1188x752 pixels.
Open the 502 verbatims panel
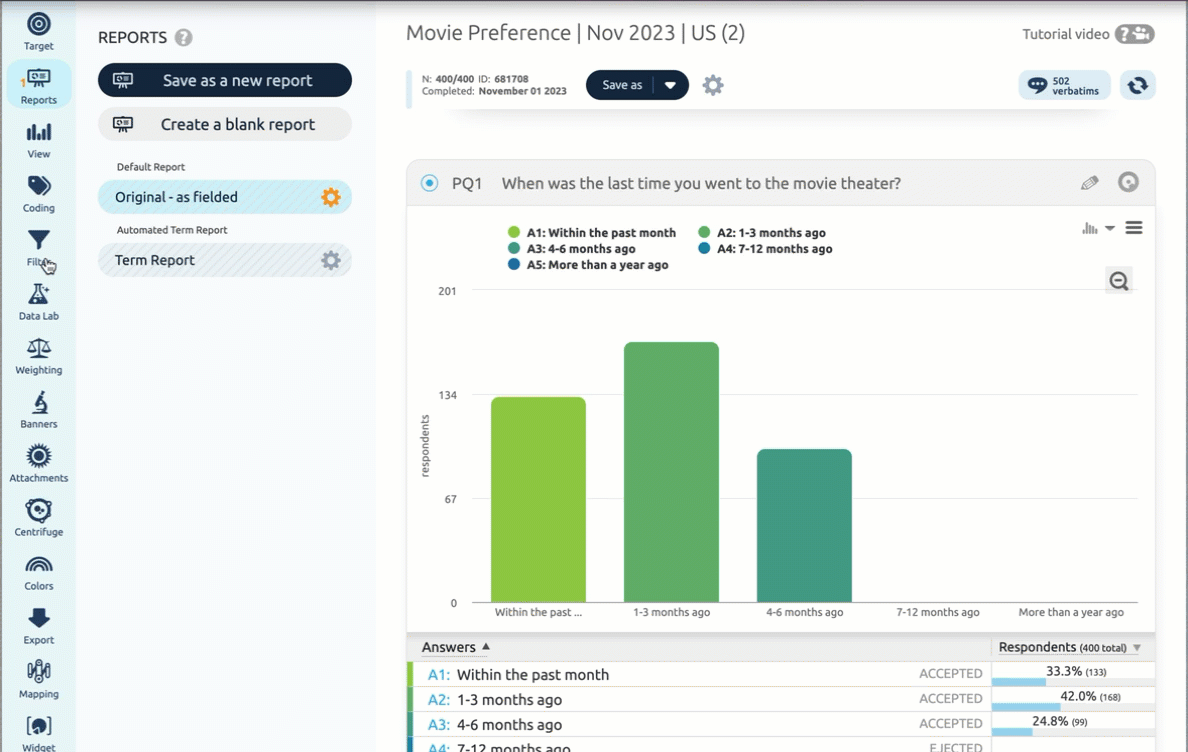click(1064, 86)
